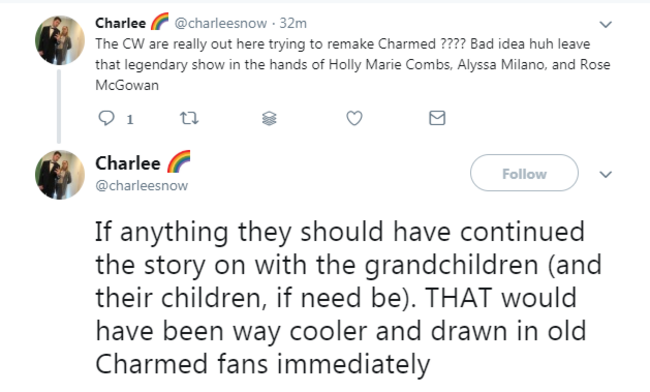Open @charleesnow handle below large name

[x=141, y=185]
